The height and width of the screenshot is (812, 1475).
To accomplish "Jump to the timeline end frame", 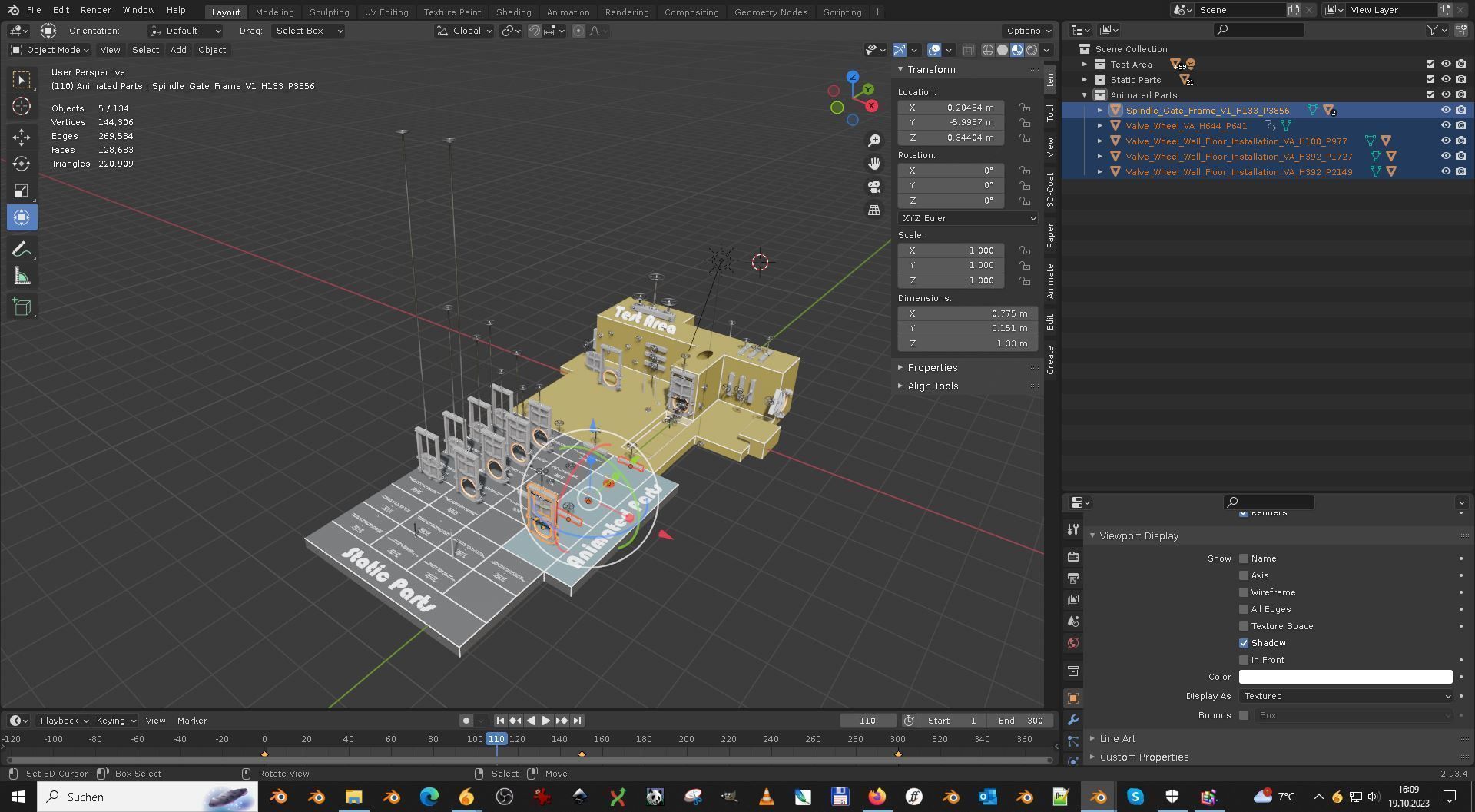I will pos(577,721).
